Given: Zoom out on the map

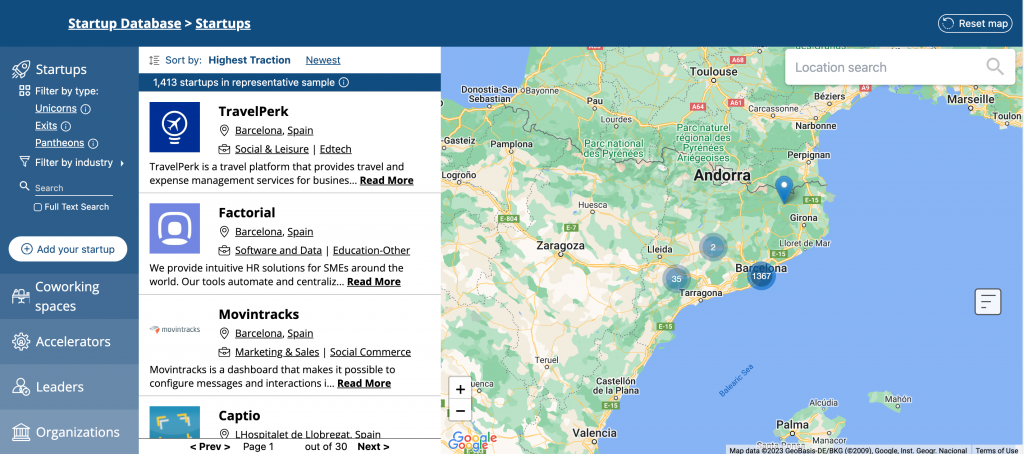Looking at the screenshot, I should [459, 411].
